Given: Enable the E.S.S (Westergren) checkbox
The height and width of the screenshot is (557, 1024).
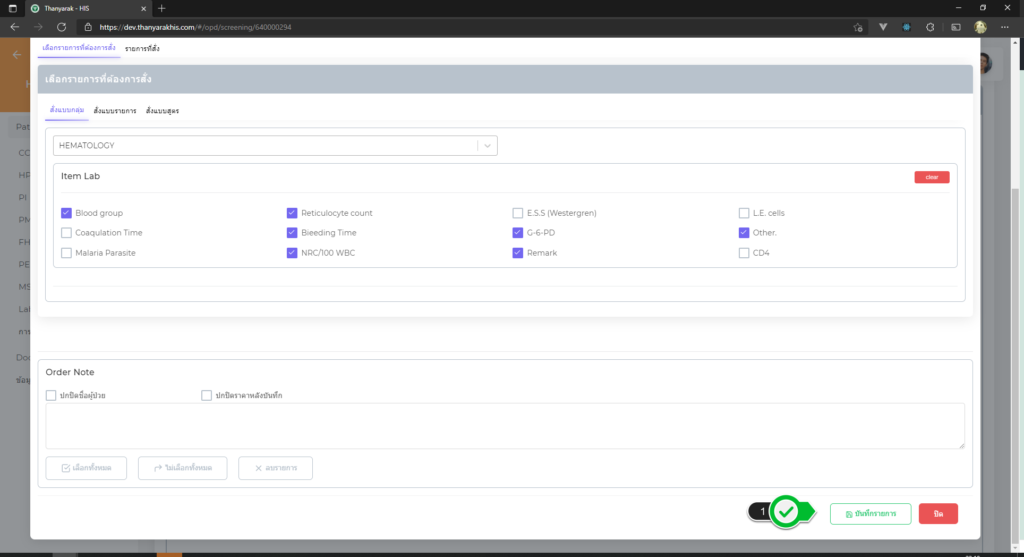Looking at the screenshot, I should [x=517, y=213].
